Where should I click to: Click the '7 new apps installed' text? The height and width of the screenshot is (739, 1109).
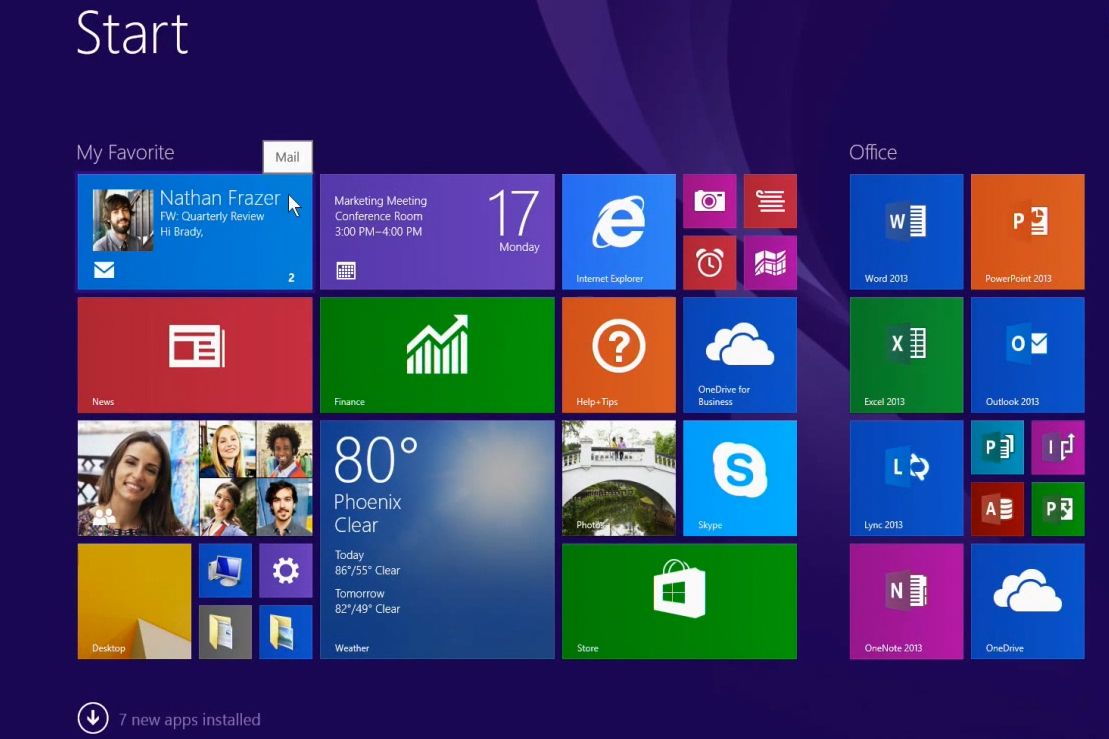click(x=190, y=720)
